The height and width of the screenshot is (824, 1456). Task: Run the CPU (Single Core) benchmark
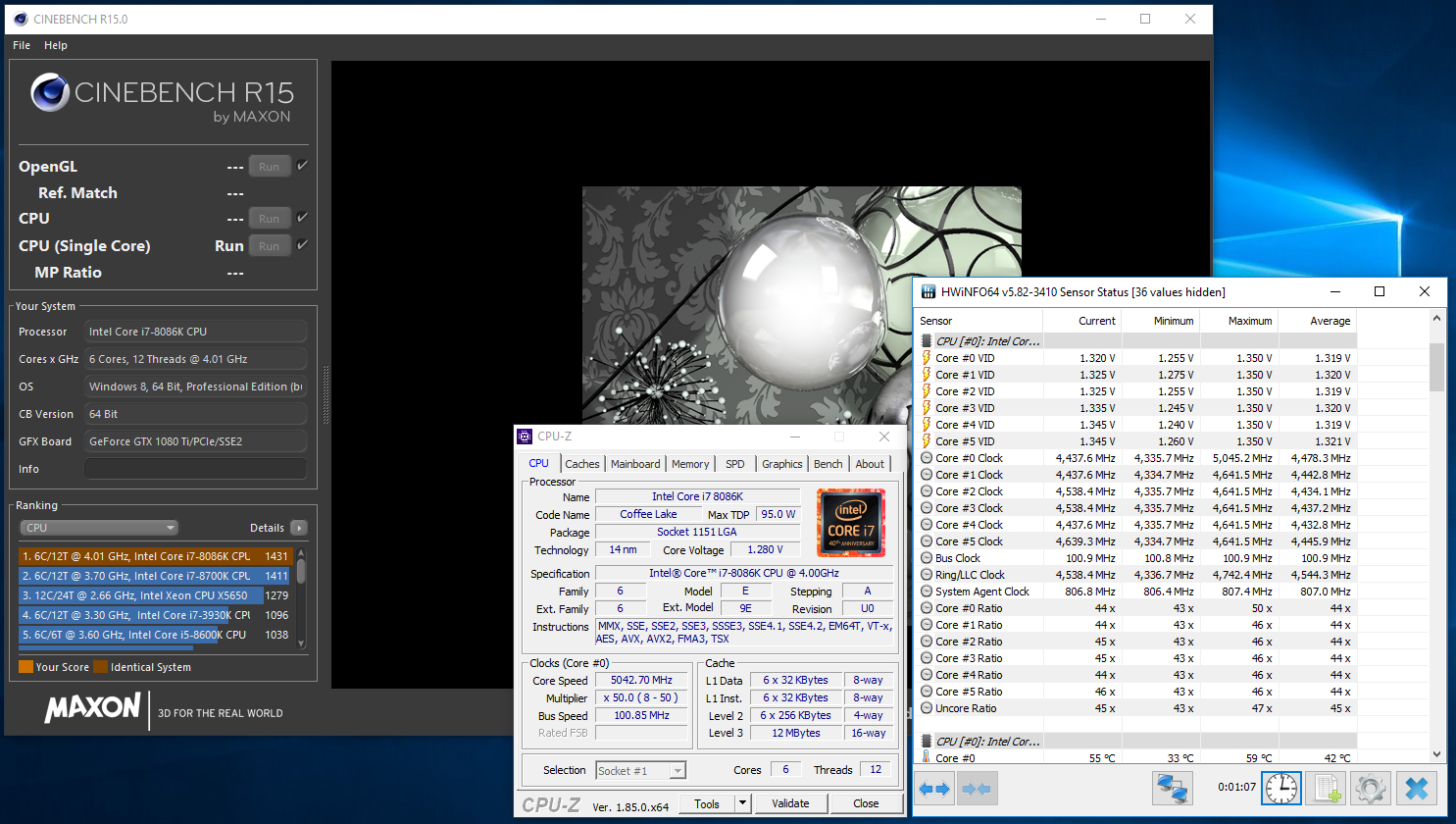[x=270, y=246]
